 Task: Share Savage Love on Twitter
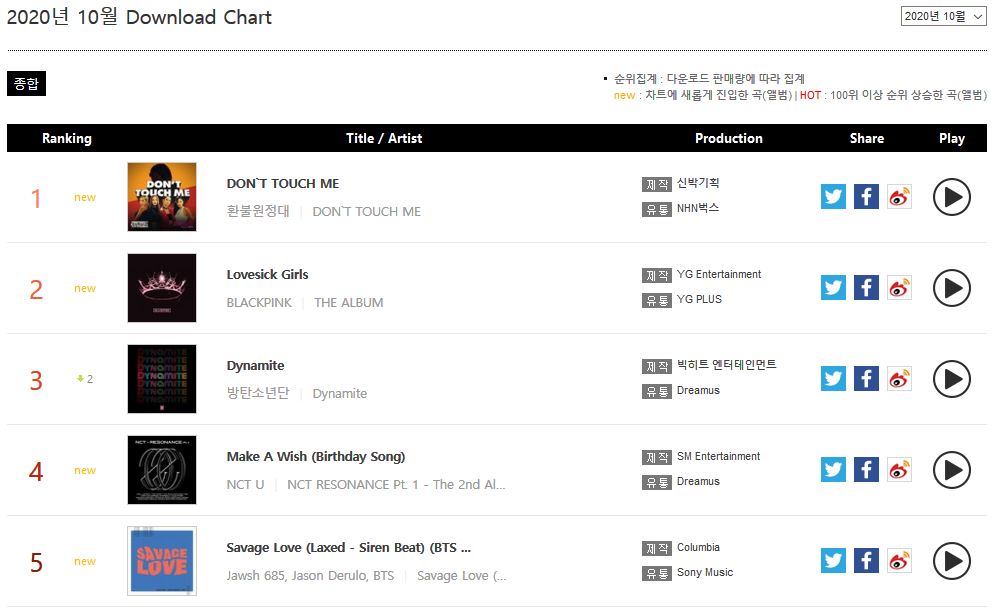[x=833, y=560]
